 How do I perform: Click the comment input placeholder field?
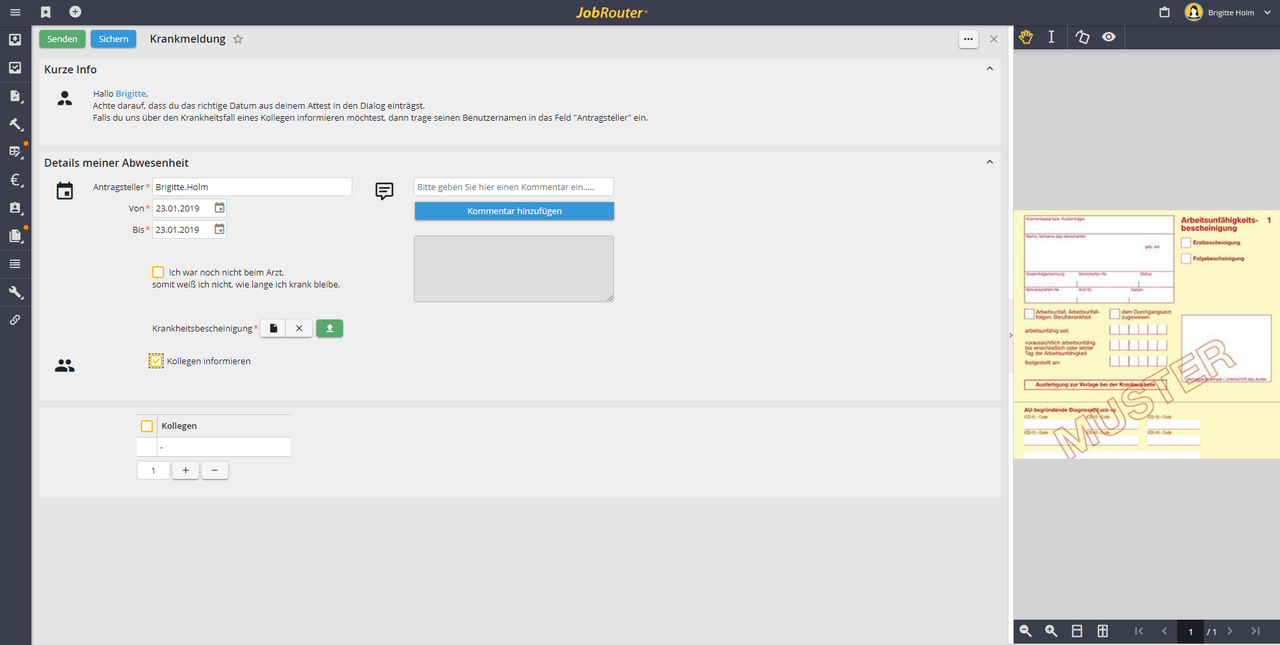point(514,187)
